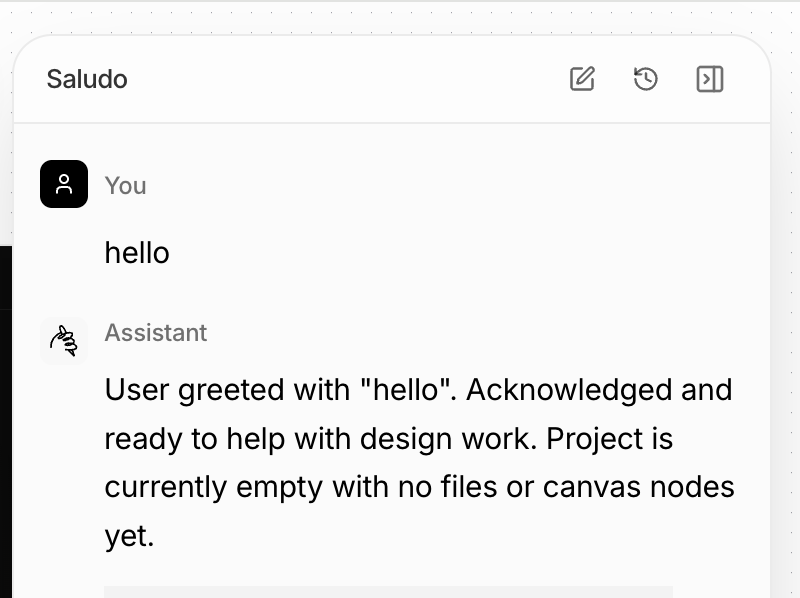Click the "hello" user message
This screenshot has width=800, height=598.
click(137, 253)
